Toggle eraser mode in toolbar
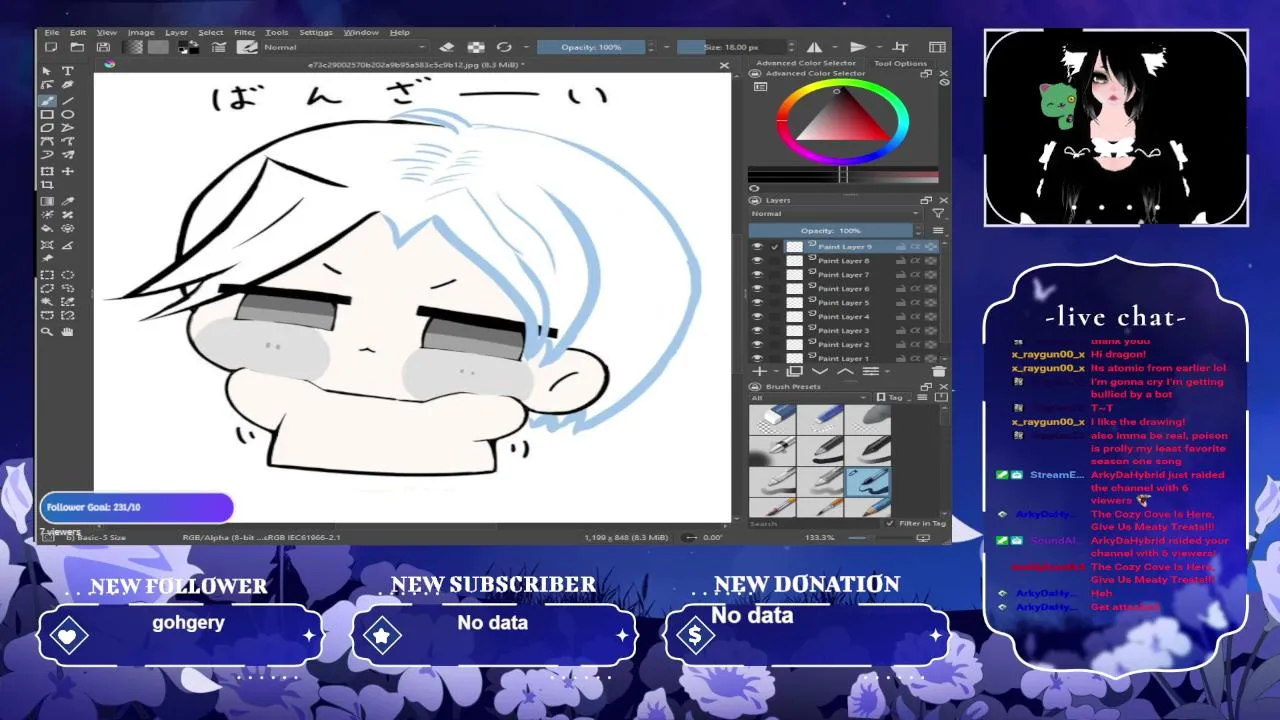Image resolution: width=1280 pixels, height=720 pixels. click(447, 47)
